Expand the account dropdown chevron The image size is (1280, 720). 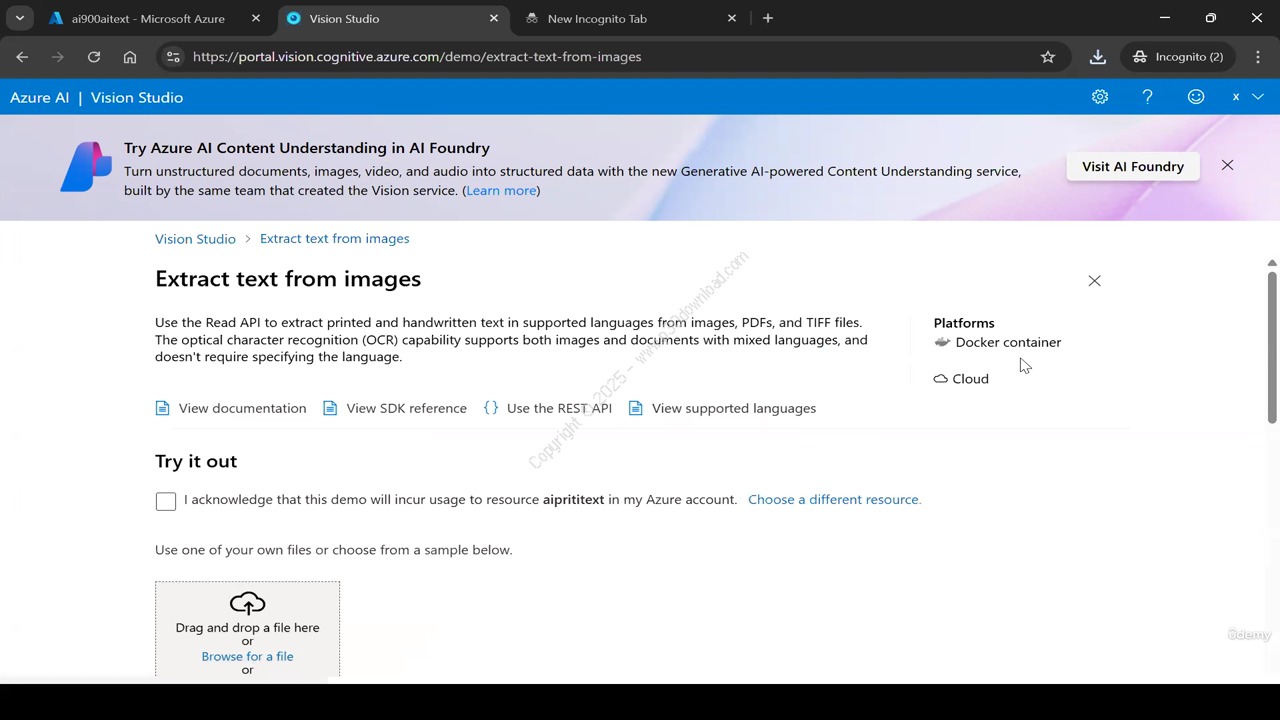pyautogui.click(x=1258, y=97)
